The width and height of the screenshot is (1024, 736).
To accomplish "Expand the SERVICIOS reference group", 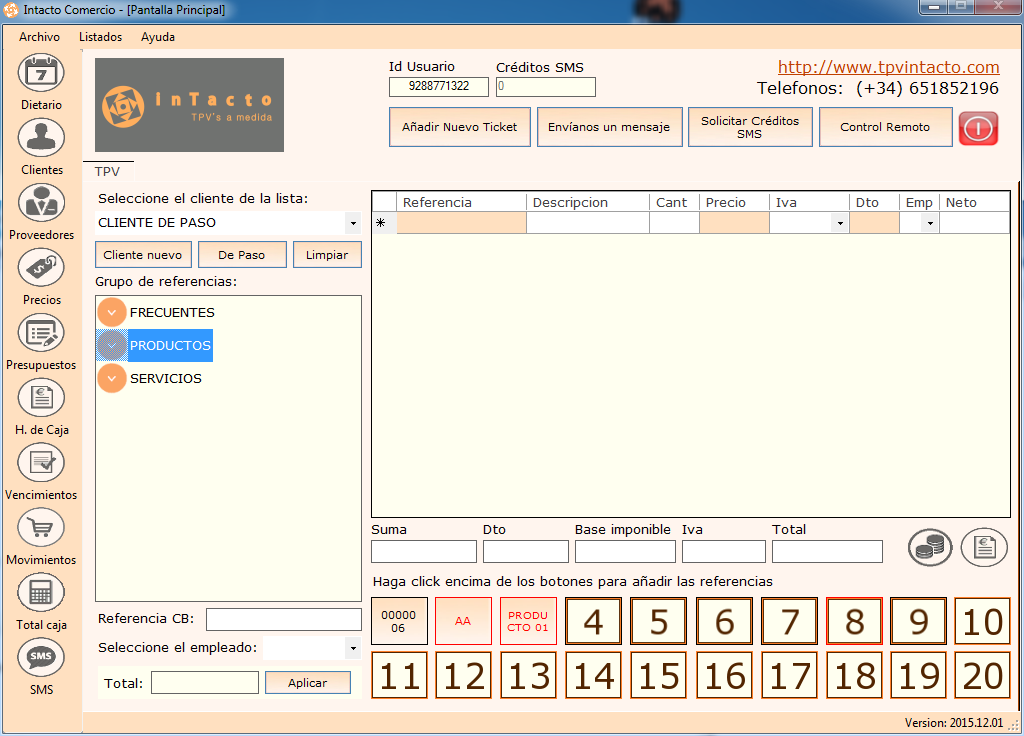I will coord(112,379).
